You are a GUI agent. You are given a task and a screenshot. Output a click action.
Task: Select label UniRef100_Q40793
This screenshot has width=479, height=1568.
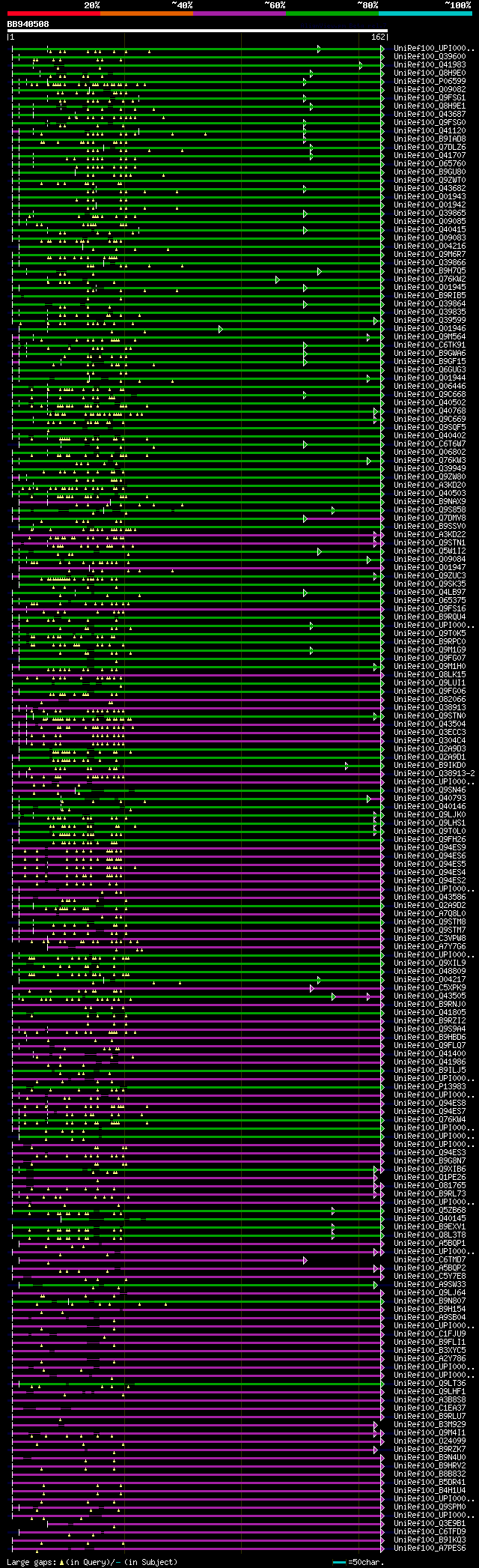tap(430, 798)
